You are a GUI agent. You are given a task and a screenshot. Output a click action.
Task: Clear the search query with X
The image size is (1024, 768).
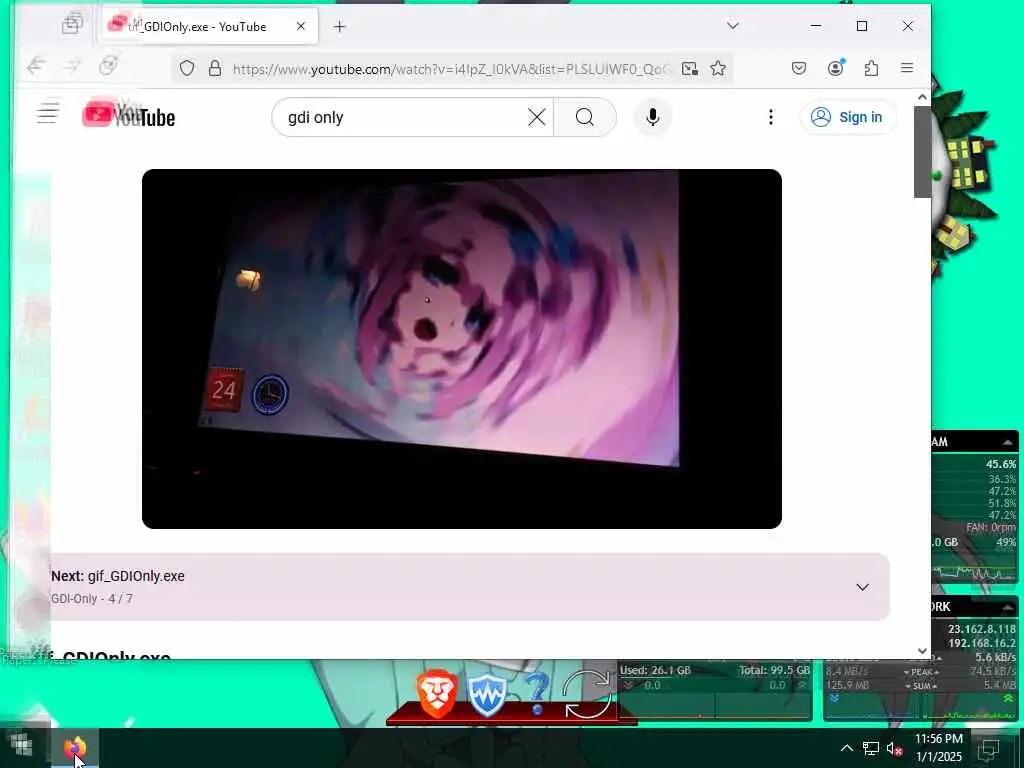pos(537,118)
